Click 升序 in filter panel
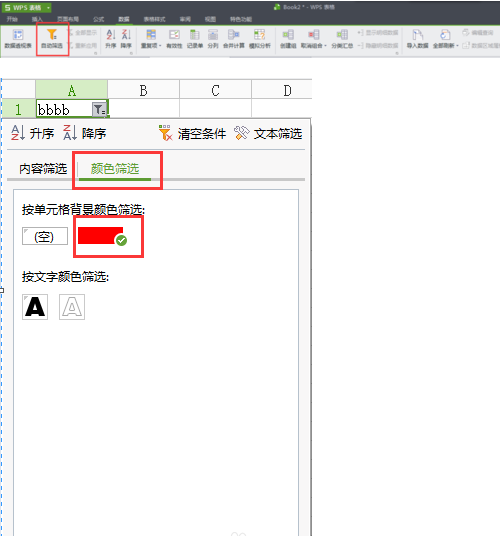The width and height of the screenshot is (501, 536). 32,133
